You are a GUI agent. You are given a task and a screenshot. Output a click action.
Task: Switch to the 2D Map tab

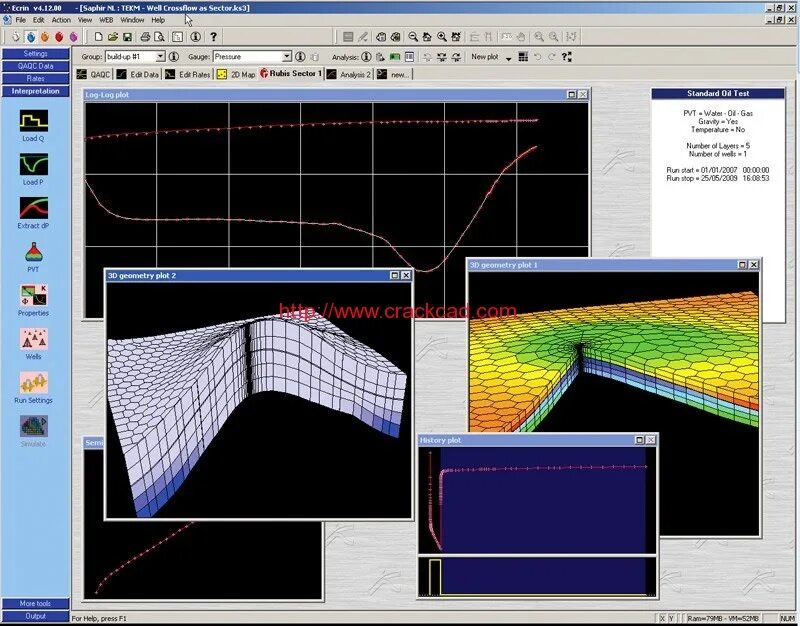tap(236, 74)
